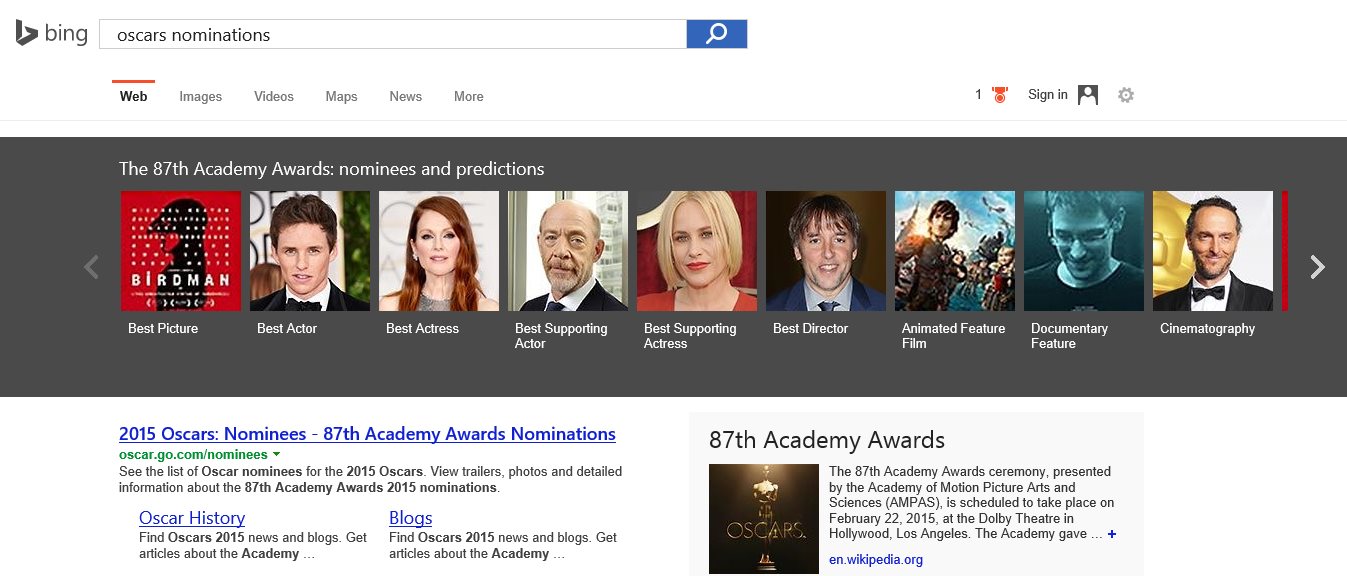This screenshot has height=576, width=1347.
Task: Click the Animated Feature Film caption
Action: coord(954,336)
